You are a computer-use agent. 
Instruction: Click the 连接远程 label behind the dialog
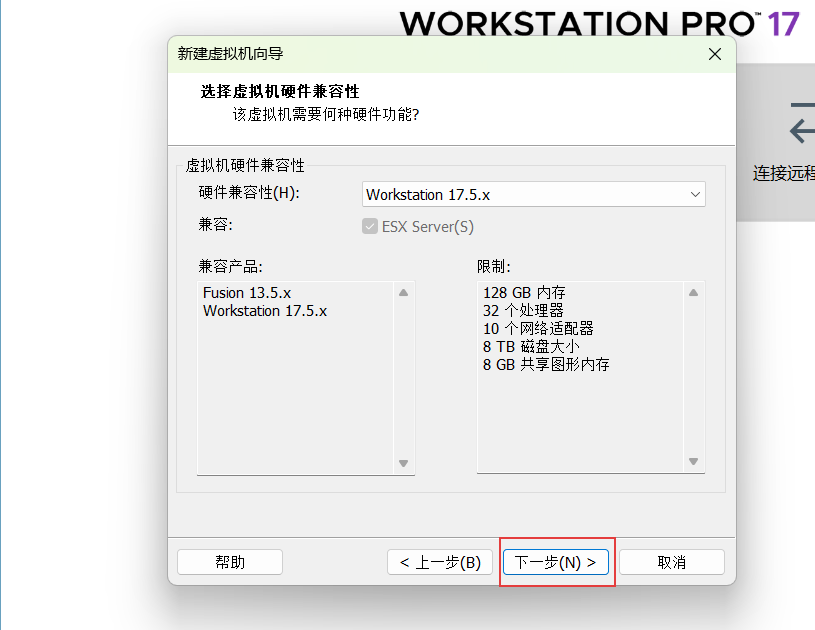[x=783, y=174]
